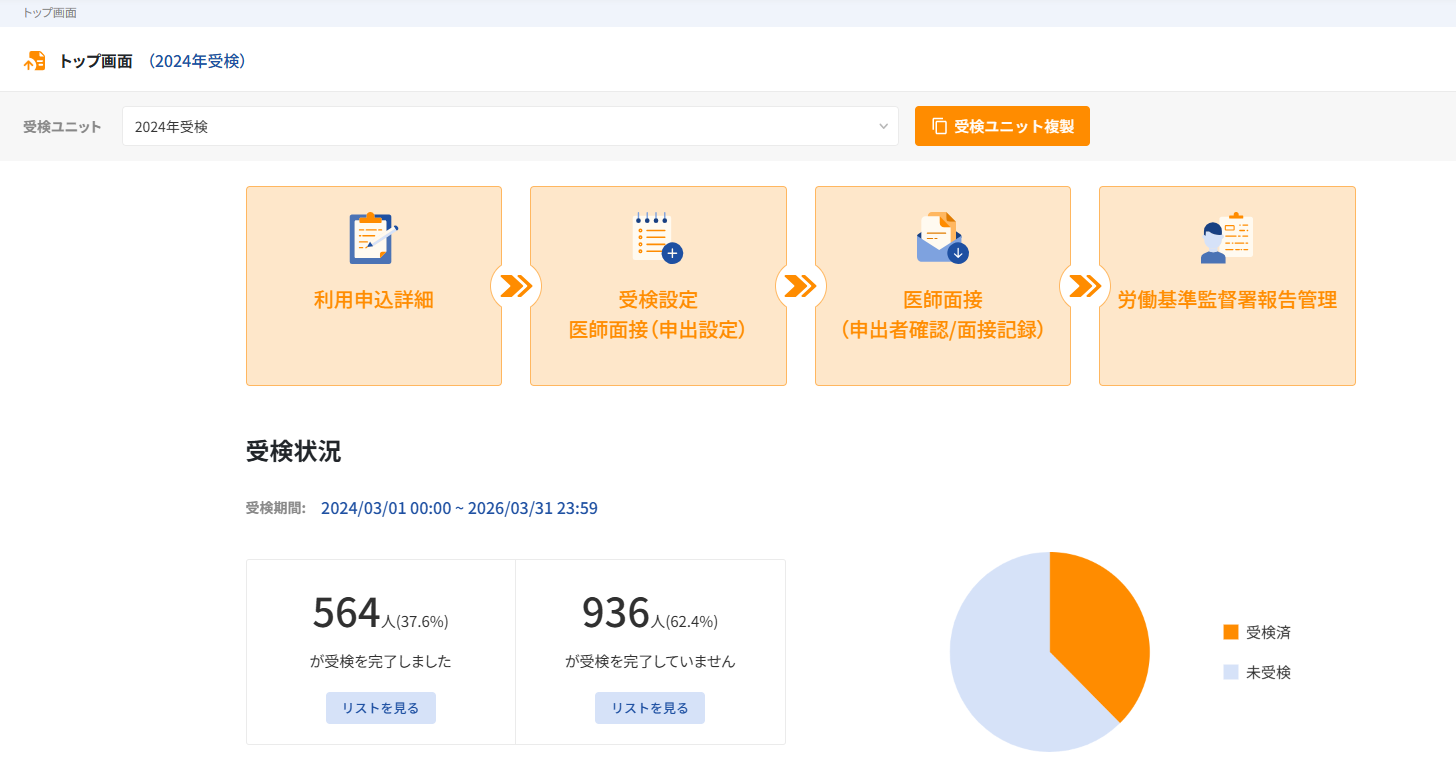The height and width of the screenshot is (763, 1456).
Task: Open the 受検ユニット dropdown showing 2024年受検
Action: (x=510, y=126)
